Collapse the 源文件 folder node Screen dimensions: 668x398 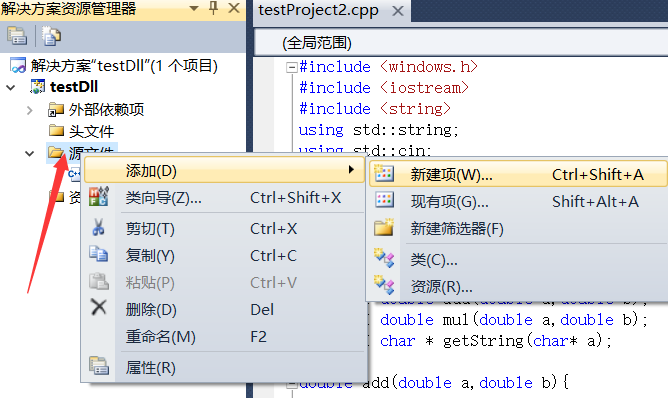tap(29, 153)
